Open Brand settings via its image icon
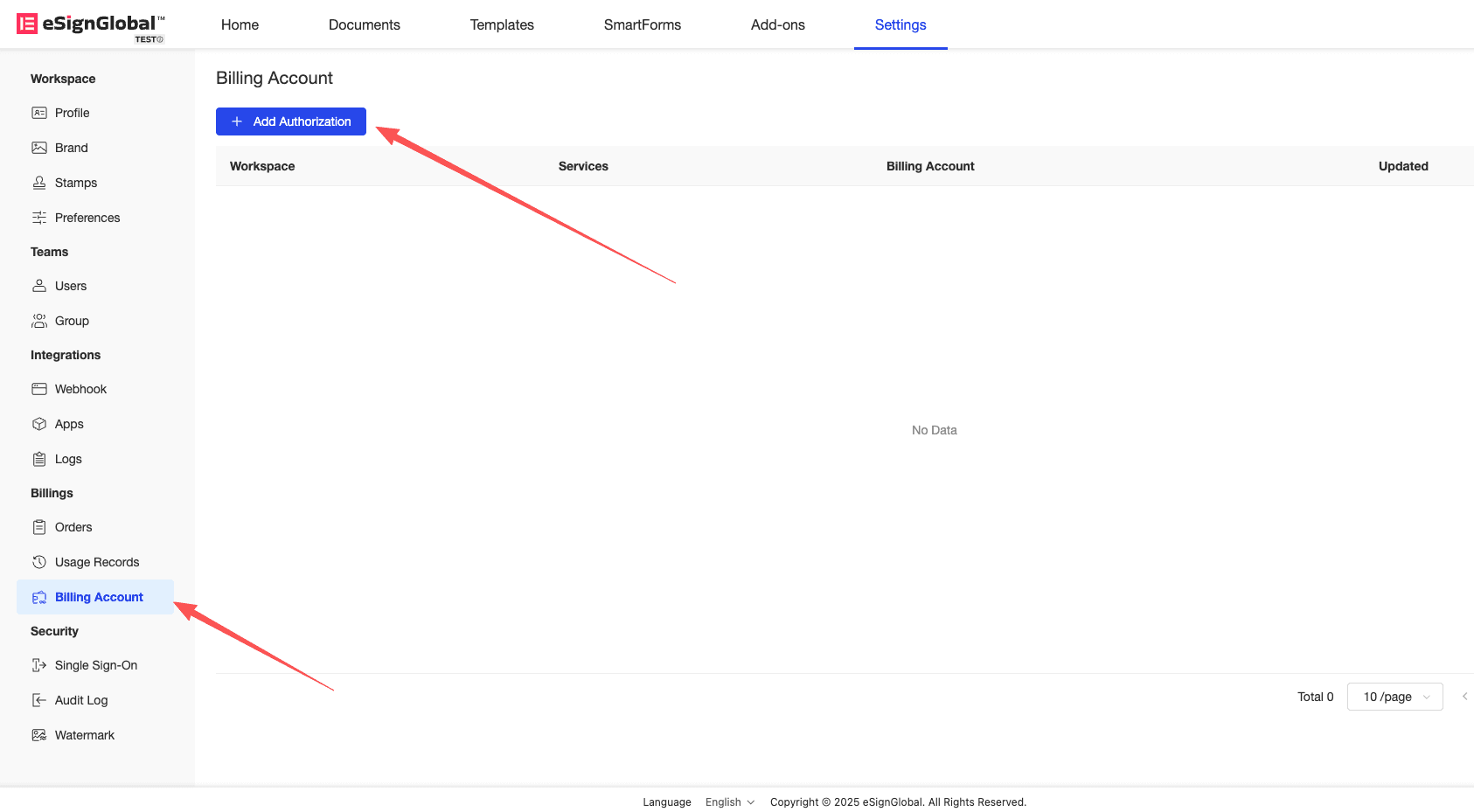This screenshot has height=812, width=1474. click(39, 148)
